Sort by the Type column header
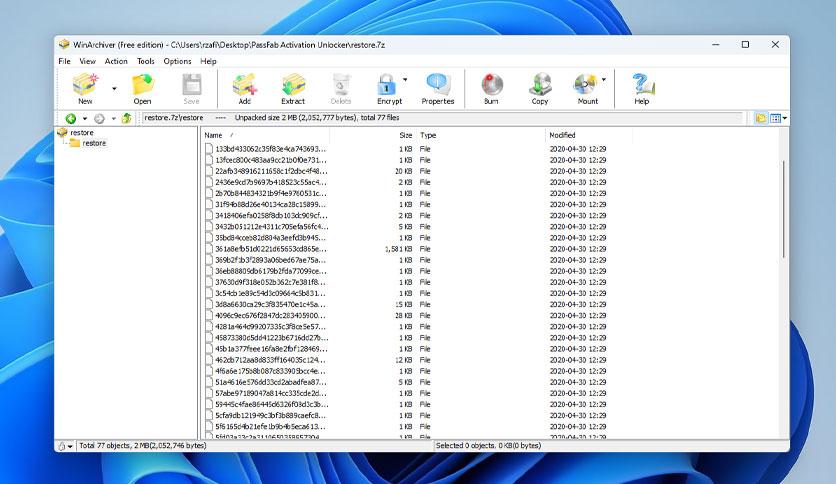 [480, 135]
